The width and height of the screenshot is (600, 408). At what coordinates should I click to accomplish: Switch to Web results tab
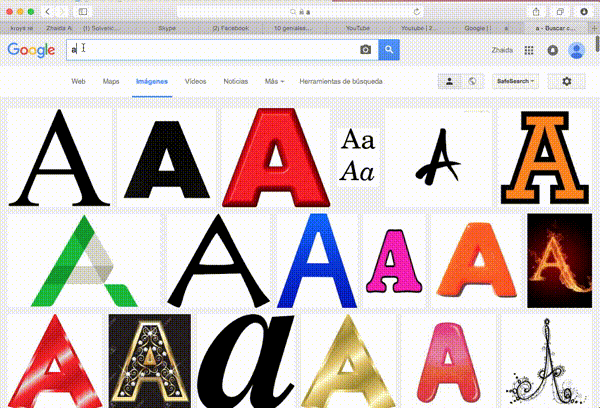pyautogui.click(x=78, y=81)
